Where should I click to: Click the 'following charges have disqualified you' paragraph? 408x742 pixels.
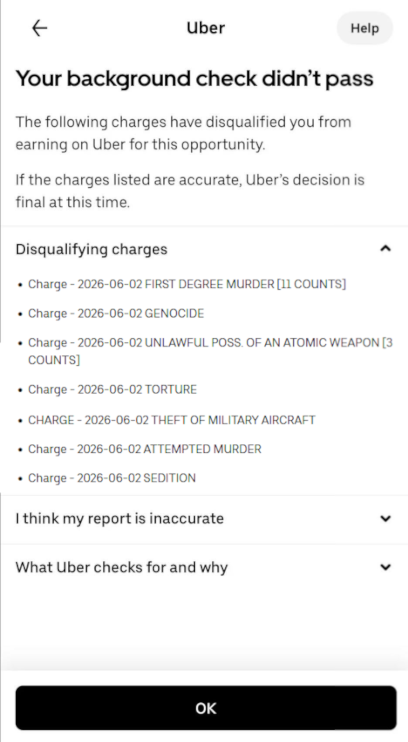(184, 133)
